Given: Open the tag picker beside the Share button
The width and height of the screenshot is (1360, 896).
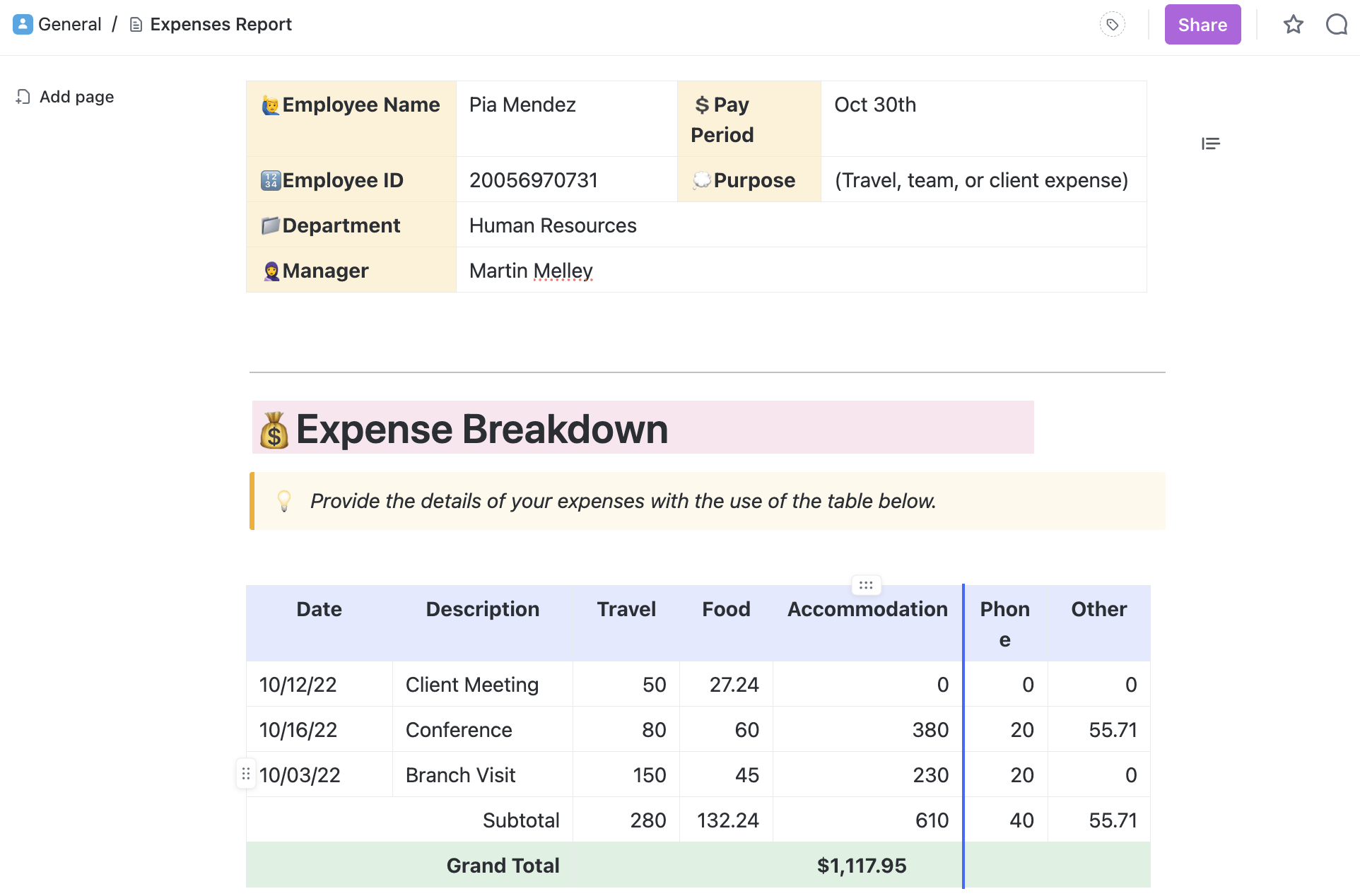Looking at the screenshot, I should (x=1112, y=24).
